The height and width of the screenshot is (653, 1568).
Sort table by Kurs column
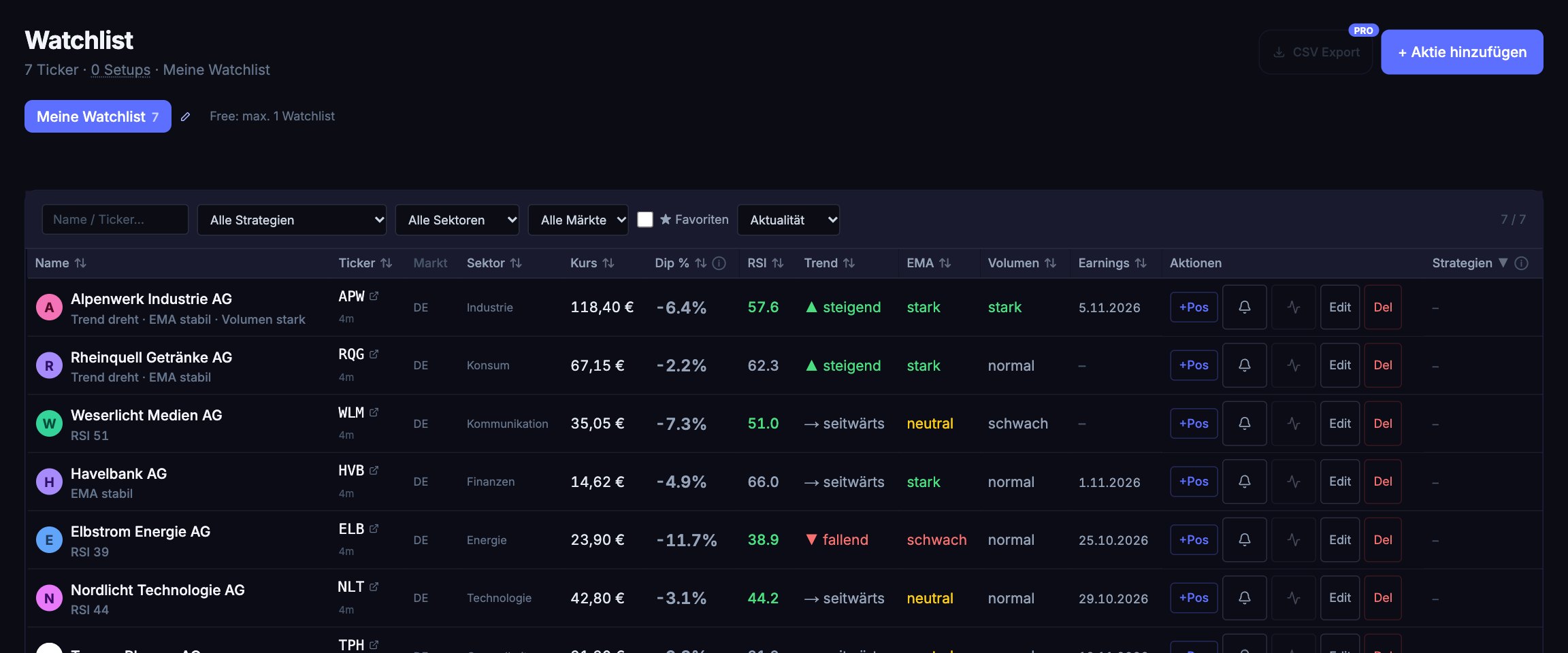592,263
